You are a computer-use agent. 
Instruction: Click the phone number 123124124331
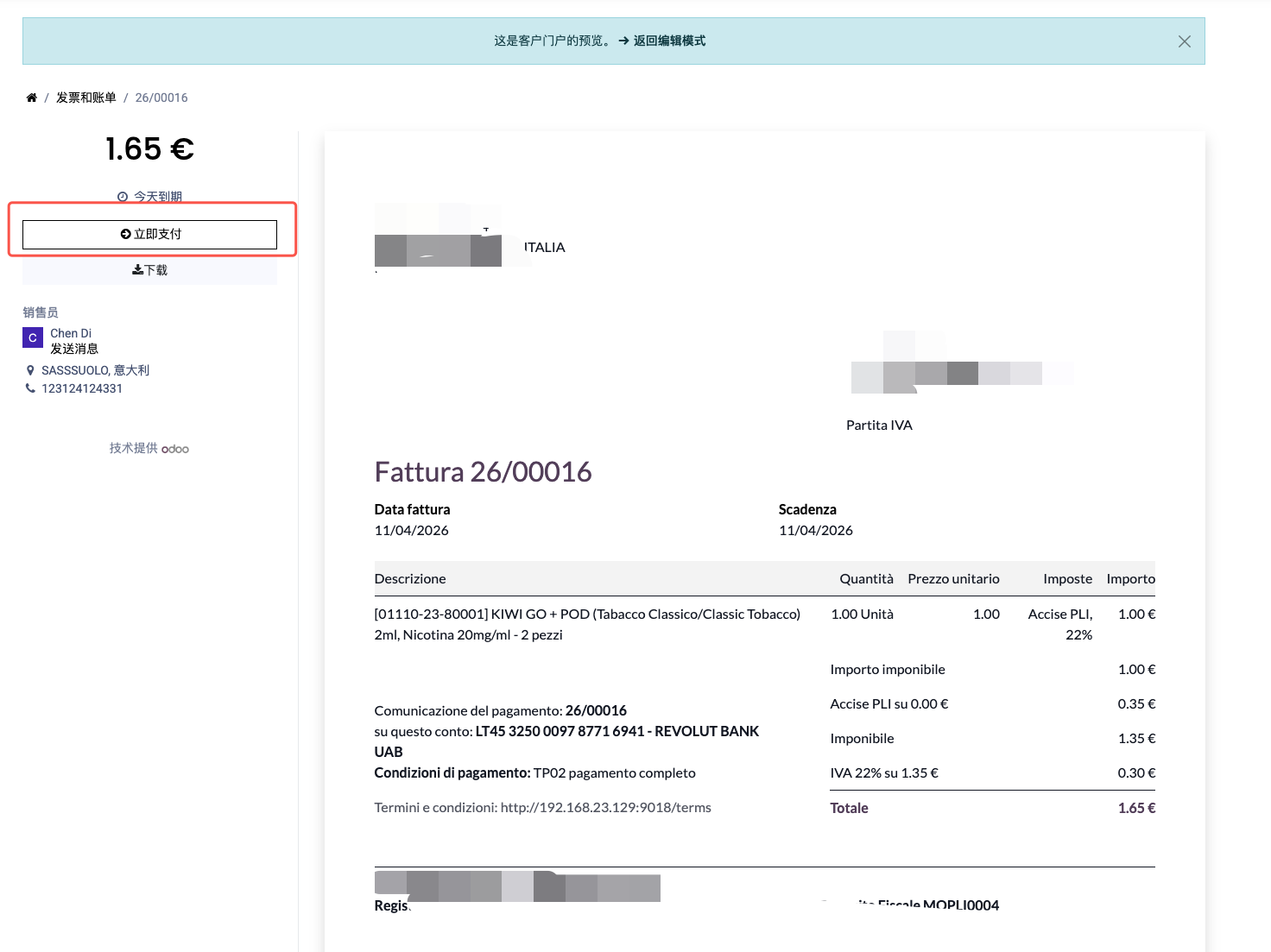(82, 388)
